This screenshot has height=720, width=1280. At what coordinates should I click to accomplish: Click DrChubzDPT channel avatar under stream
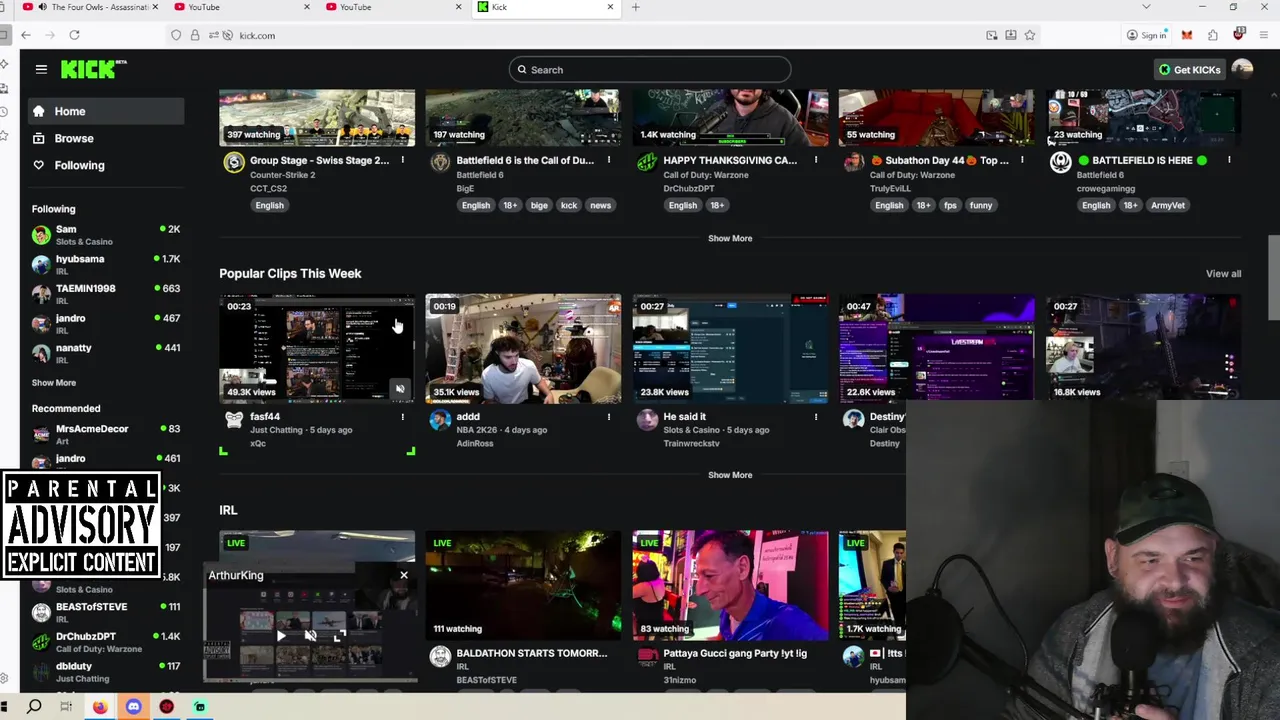[x=647, y=162]
